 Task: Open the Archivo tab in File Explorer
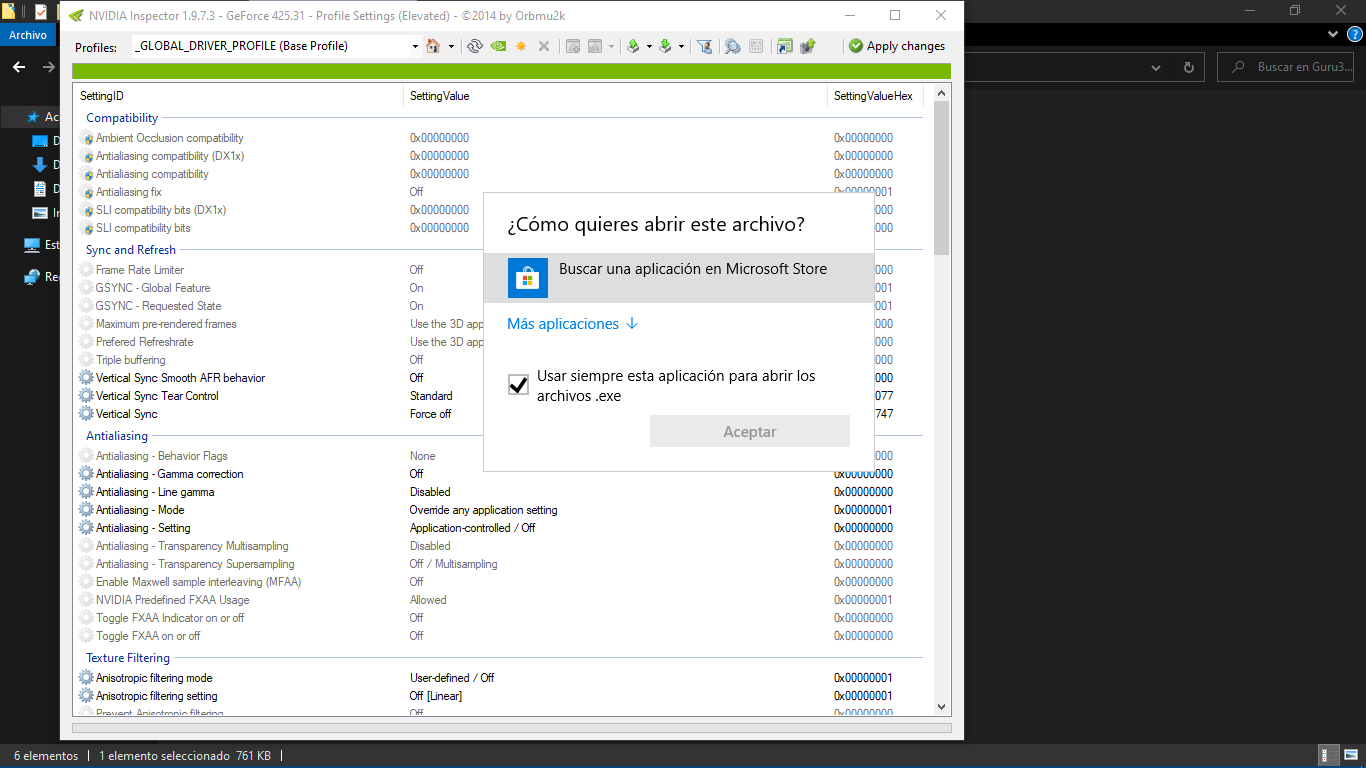tap(28, 35)
